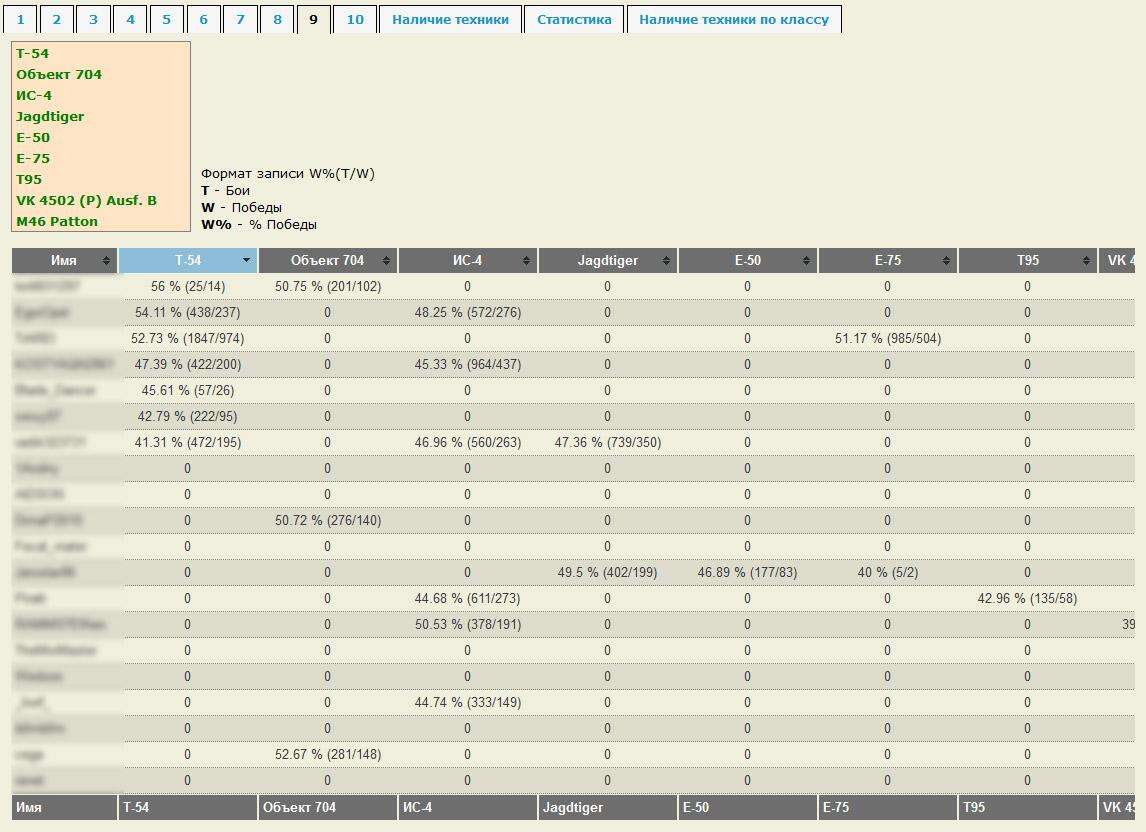Select the E-50 link in list
Image resolution: width=1146 pixels, height=832 pixels.
(x=34, y=137)
